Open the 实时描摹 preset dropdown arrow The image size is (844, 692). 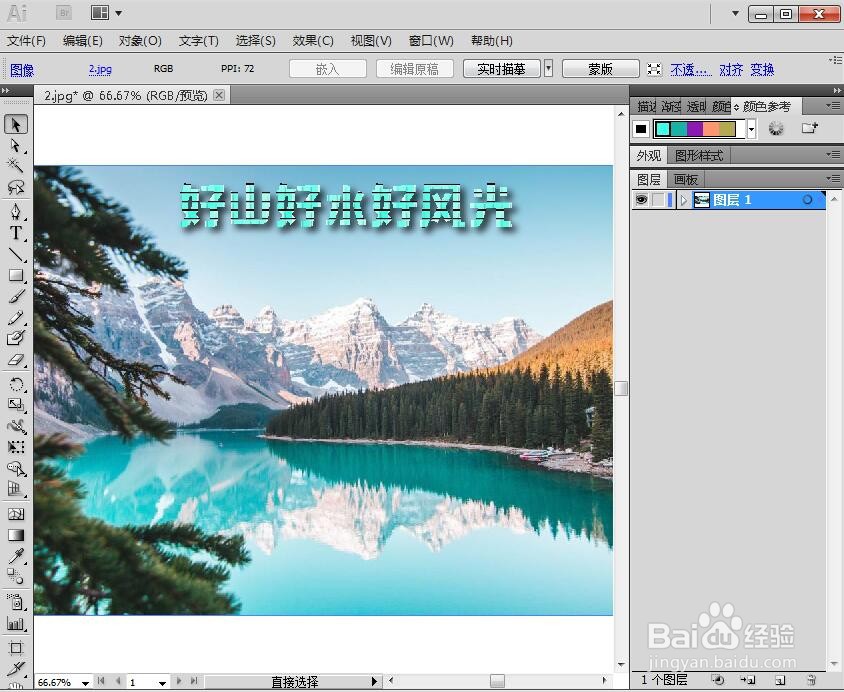click(x=546, y=69)
